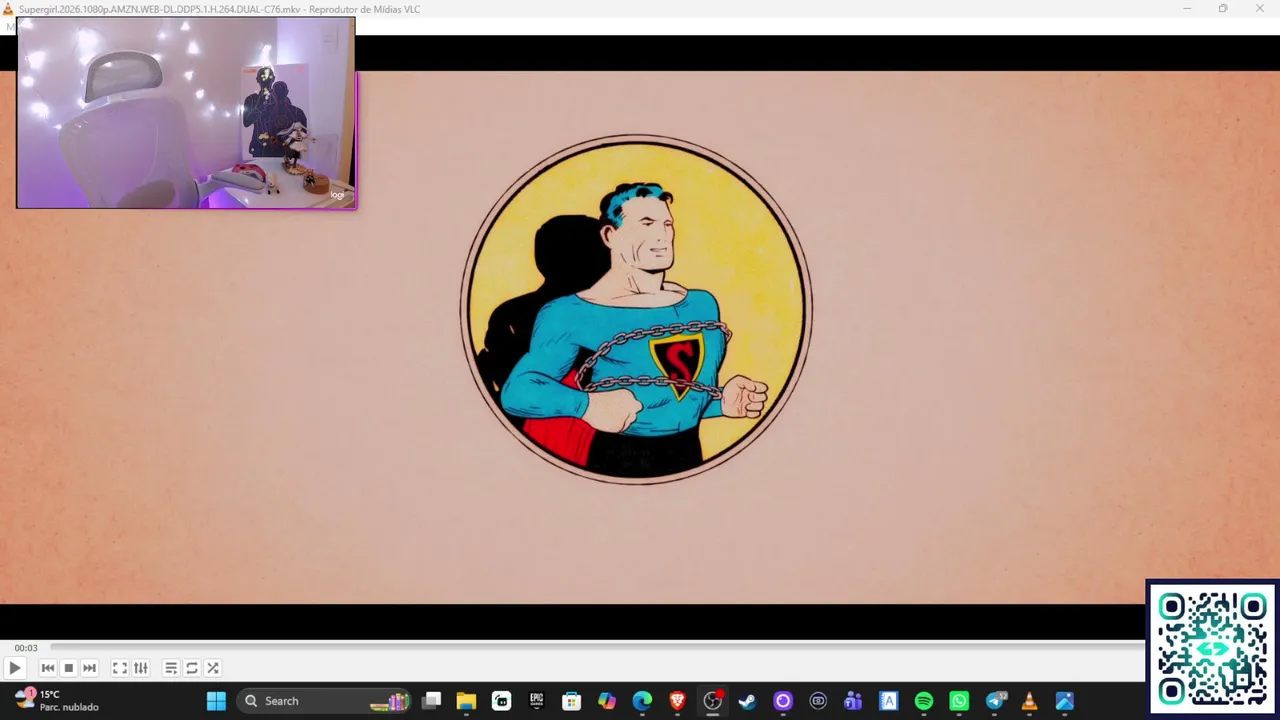
Task: Switch to VLC via taskbar cone icon
Action: (x=1029, y=701)
